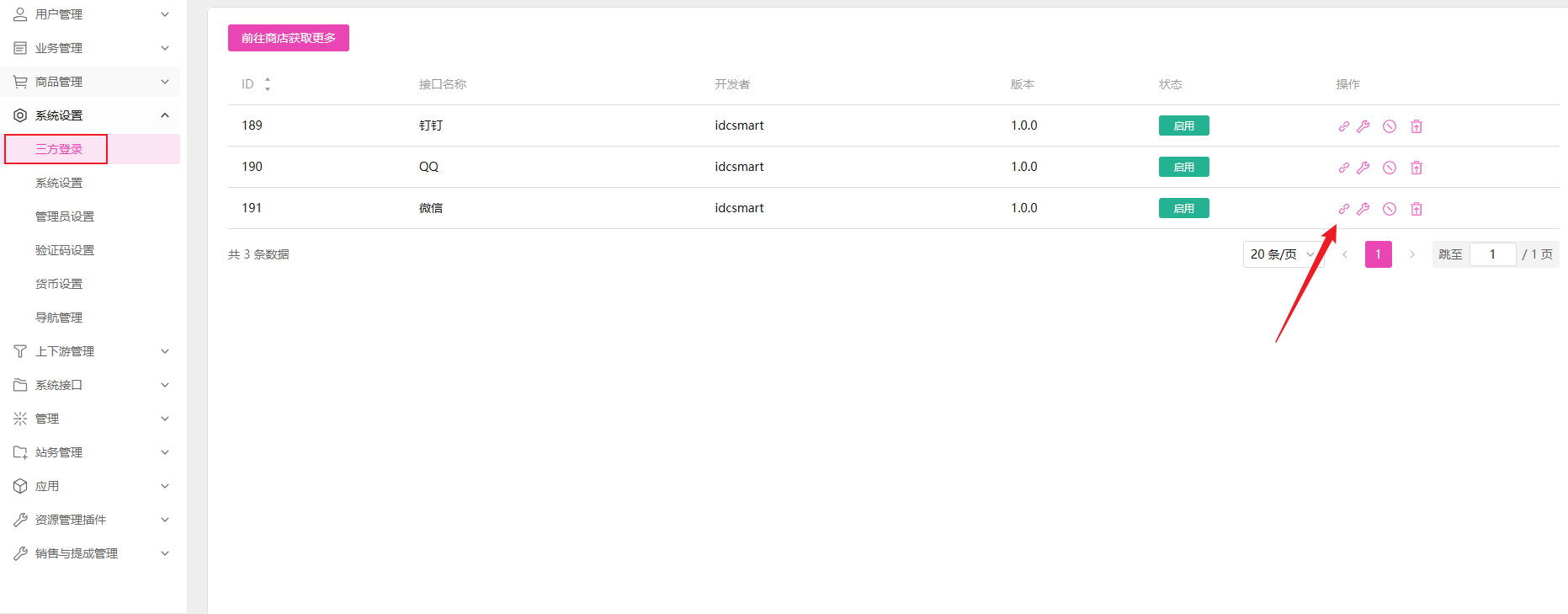Click the uninstall trash icon for 钉钉
The width and height of the screenshot is (1568, 614).
tap(1417, 126)
